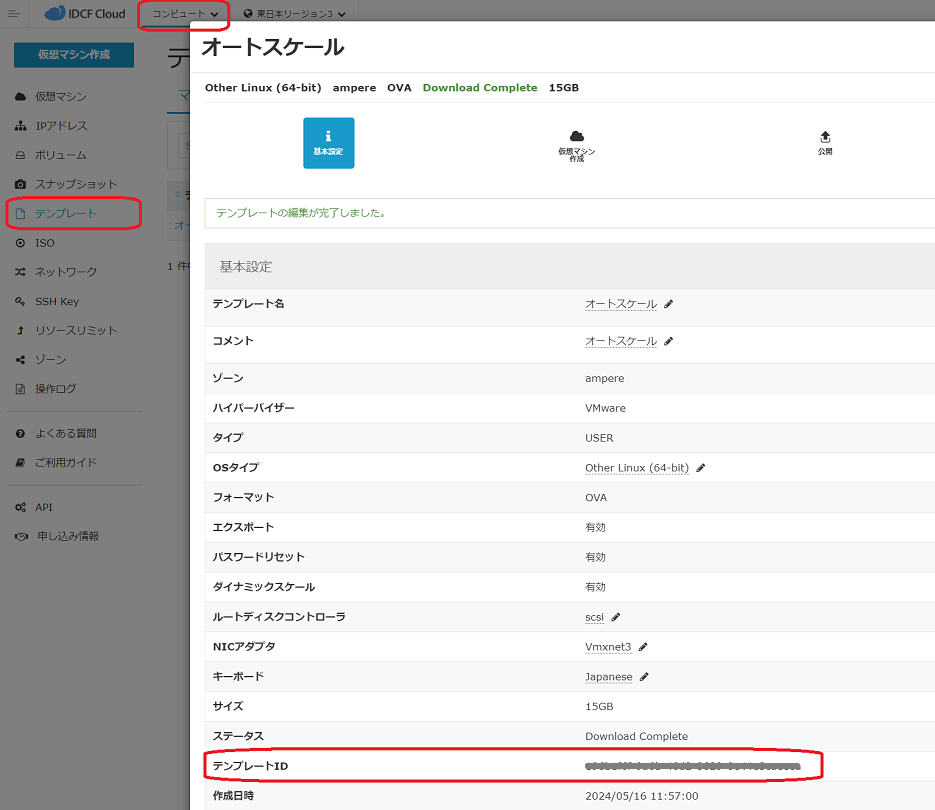
Task: Edit template name with the pencil icon
Action: (x=669, y=304)
